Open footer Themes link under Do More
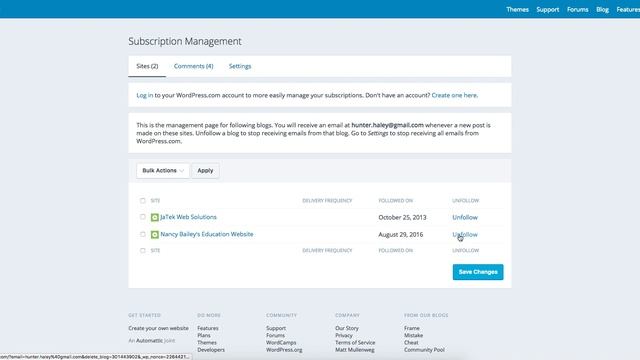Viewport: 640px width, 360px height. pyautogui.click(x=207, y=343)
